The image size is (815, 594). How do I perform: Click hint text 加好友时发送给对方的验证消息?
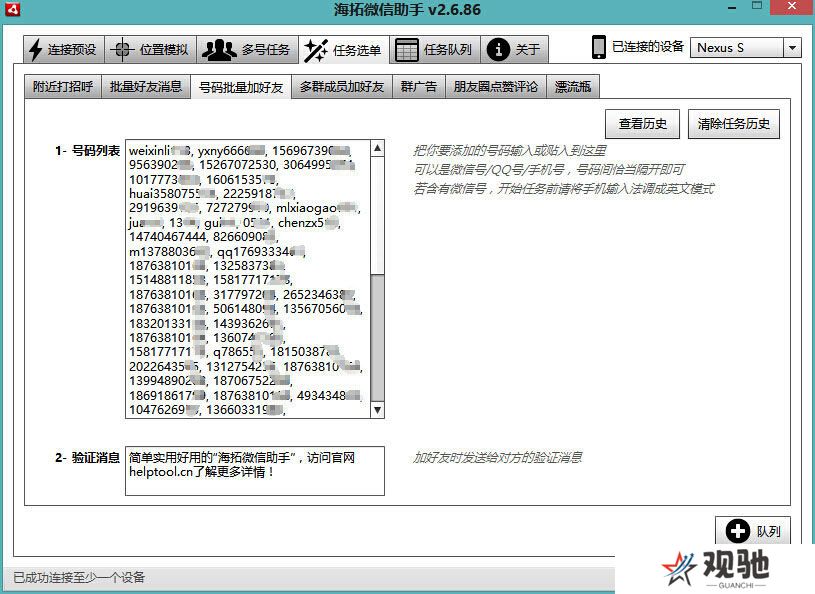point(497,457)
